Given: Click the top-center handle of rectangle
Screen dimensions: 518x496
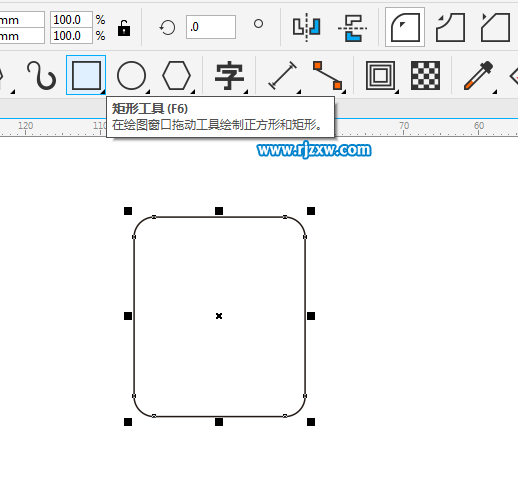Looking at the screenshot, I should tap(219, 211).
